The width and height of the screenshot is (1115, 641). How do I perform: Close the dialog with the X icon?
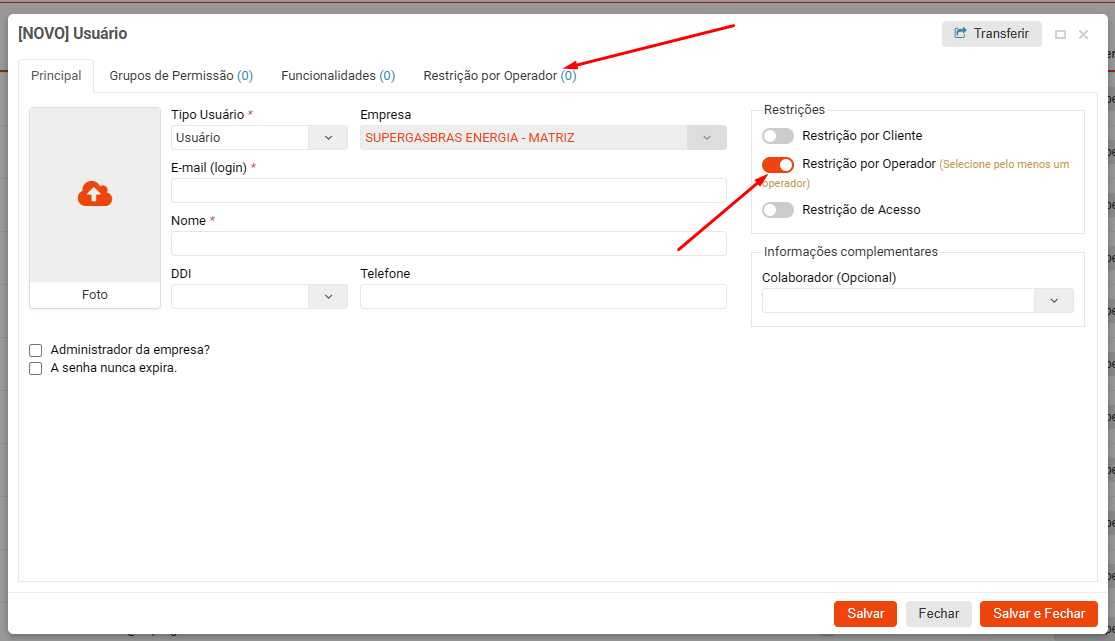coord(1083,35)
